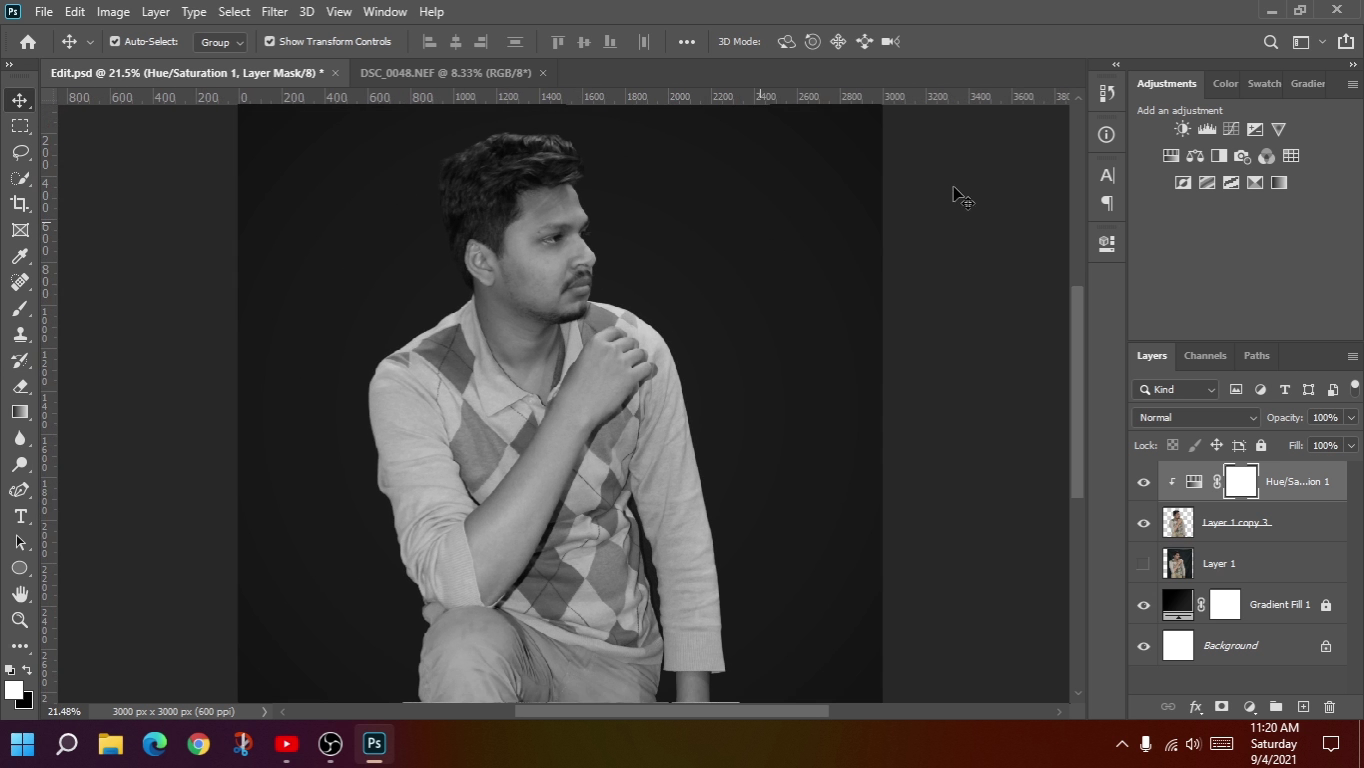
Task: Open layer style fx menu
Action: (x=1195, y=707)
